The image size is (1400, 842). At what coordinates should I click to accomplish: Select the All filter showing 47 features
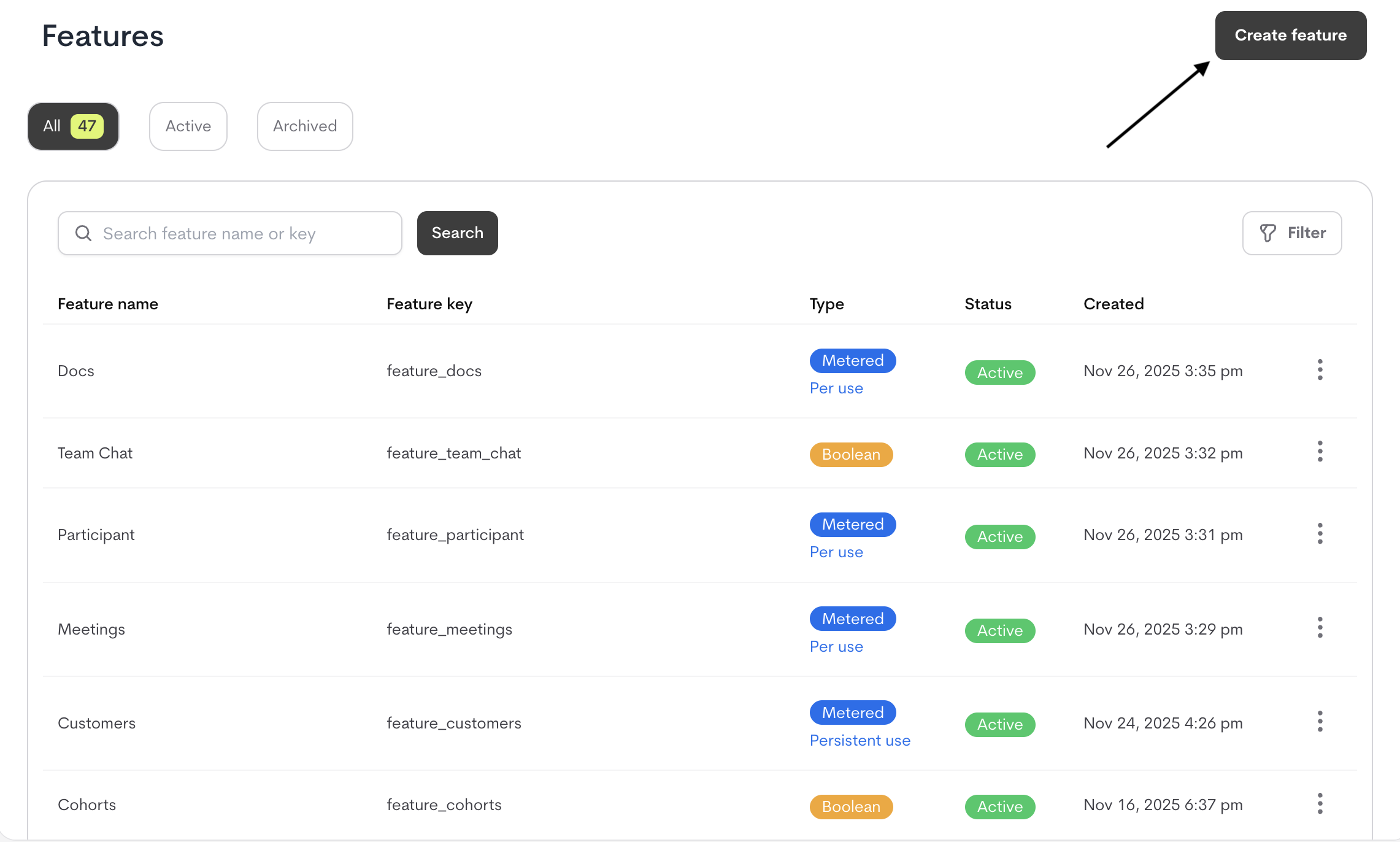pos(72,126)
